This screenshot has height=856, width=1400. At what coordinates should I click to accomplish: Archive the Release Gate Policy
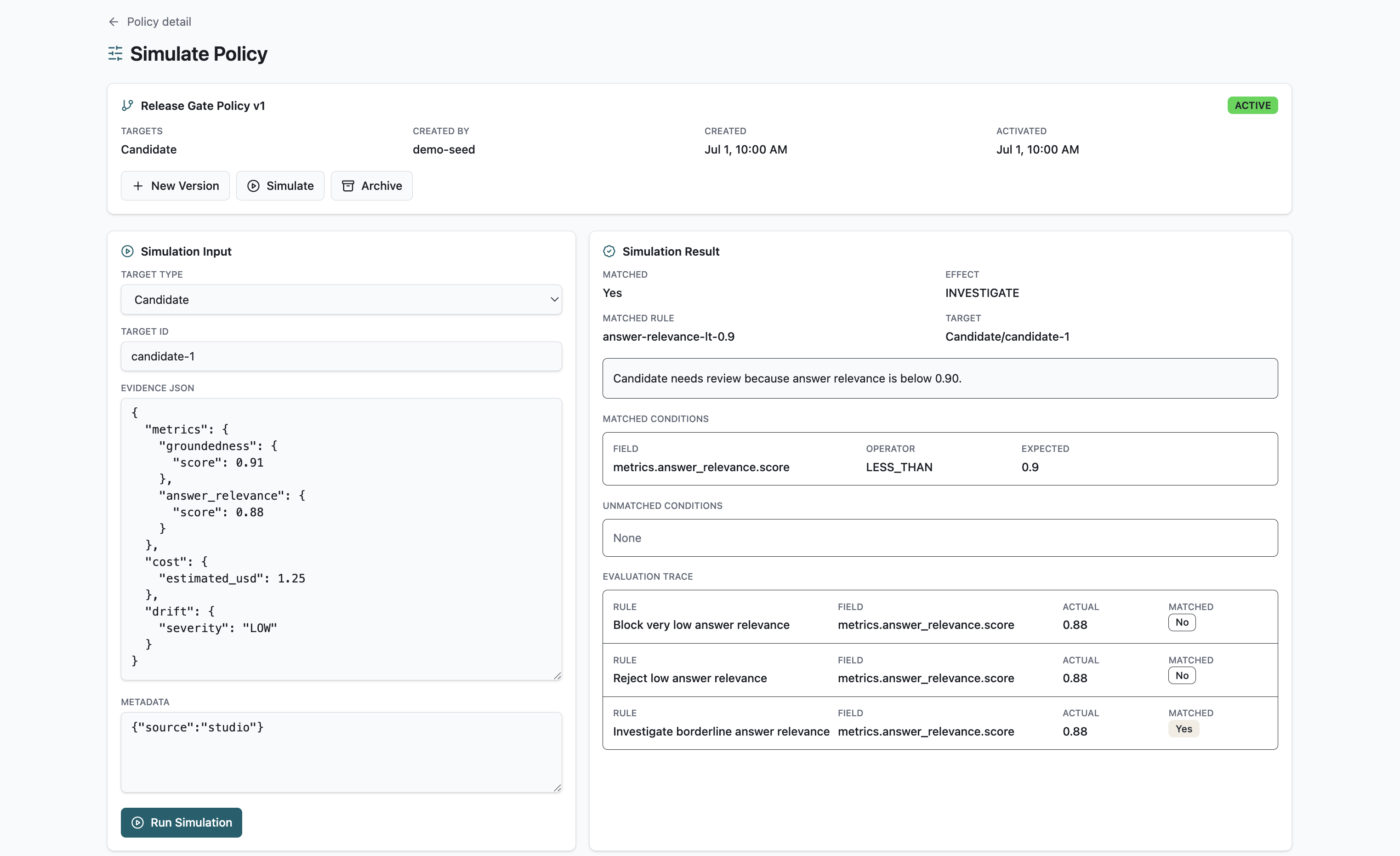pyautogui.click(x=371, y=186)
